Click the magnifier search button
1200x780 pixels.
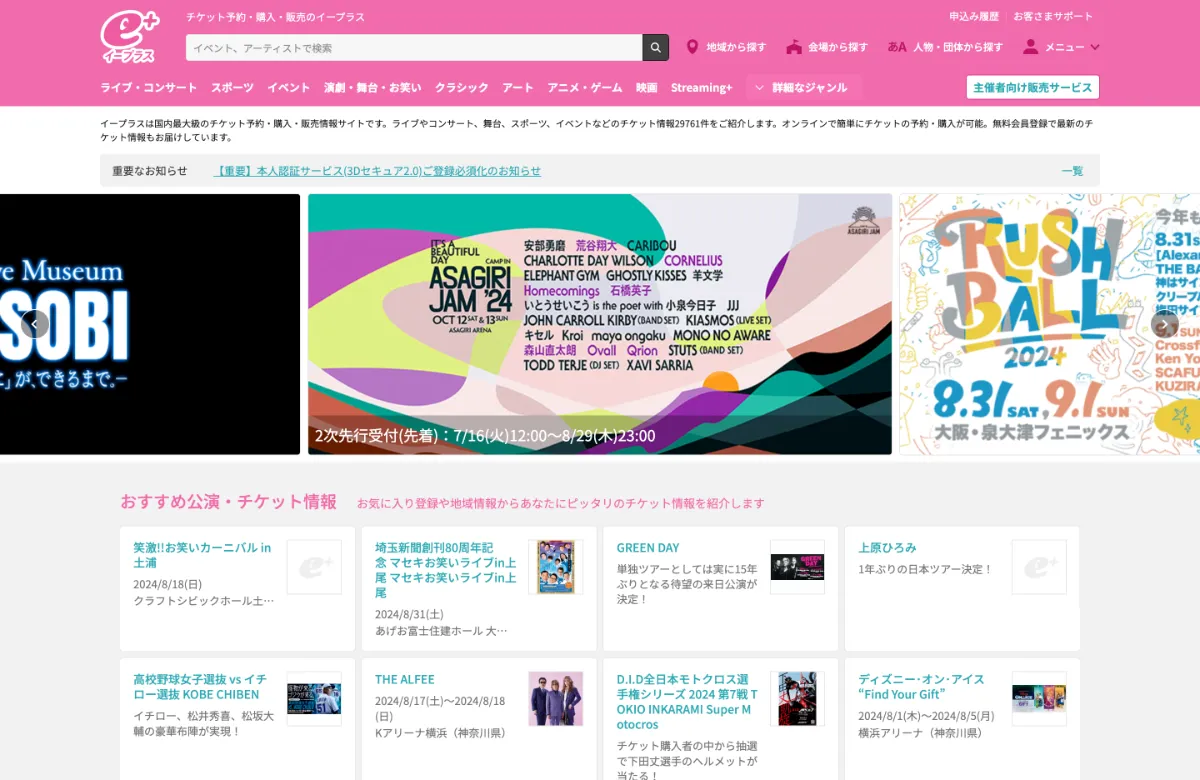656,47
